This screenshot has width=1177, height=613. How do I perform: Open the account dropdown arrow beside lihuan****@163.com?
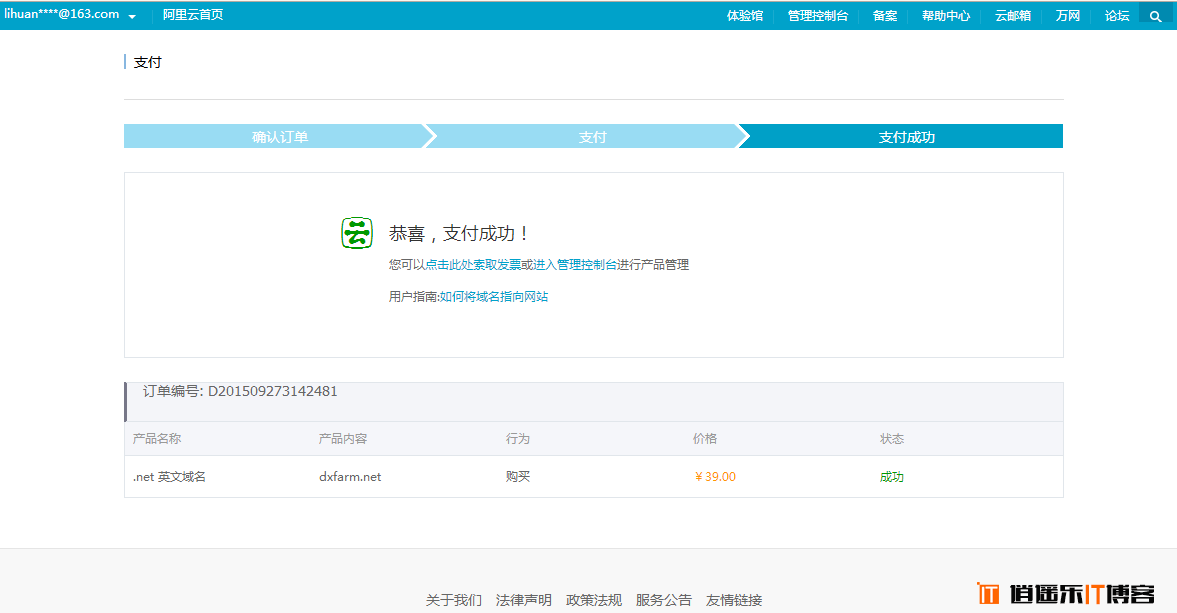click(132, 17)
